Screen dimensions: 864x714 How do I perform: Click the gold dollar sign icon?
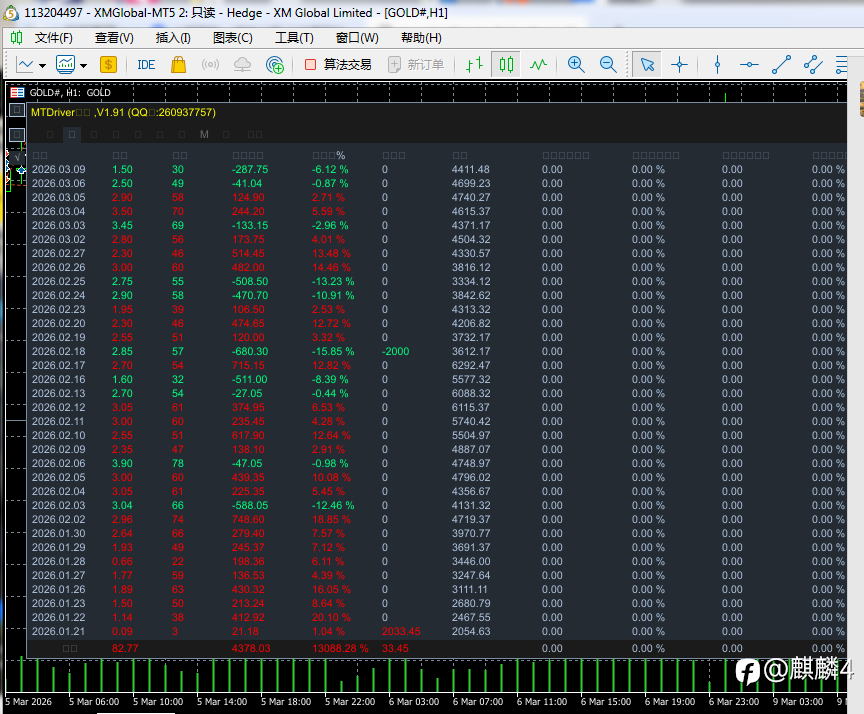tap(108, 65)
